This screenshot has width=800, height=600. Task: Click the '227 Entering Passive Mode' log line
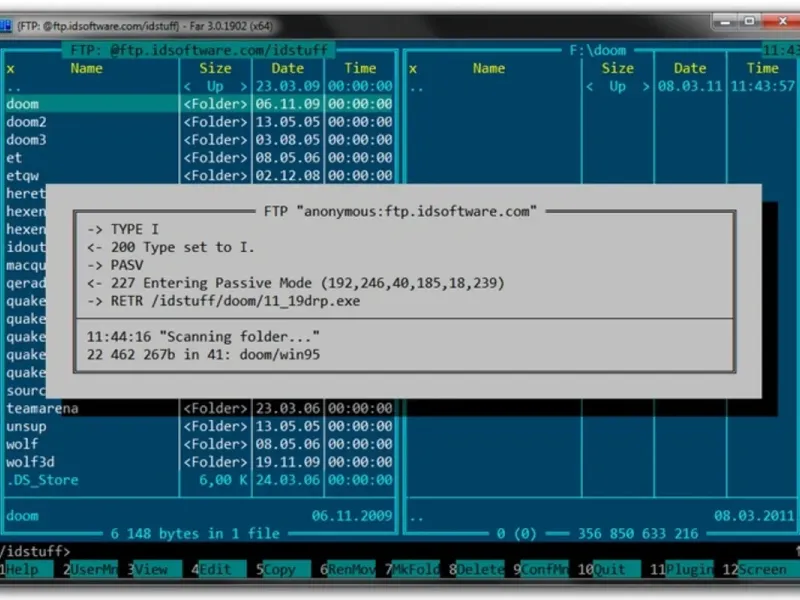[x=295, y=283]
